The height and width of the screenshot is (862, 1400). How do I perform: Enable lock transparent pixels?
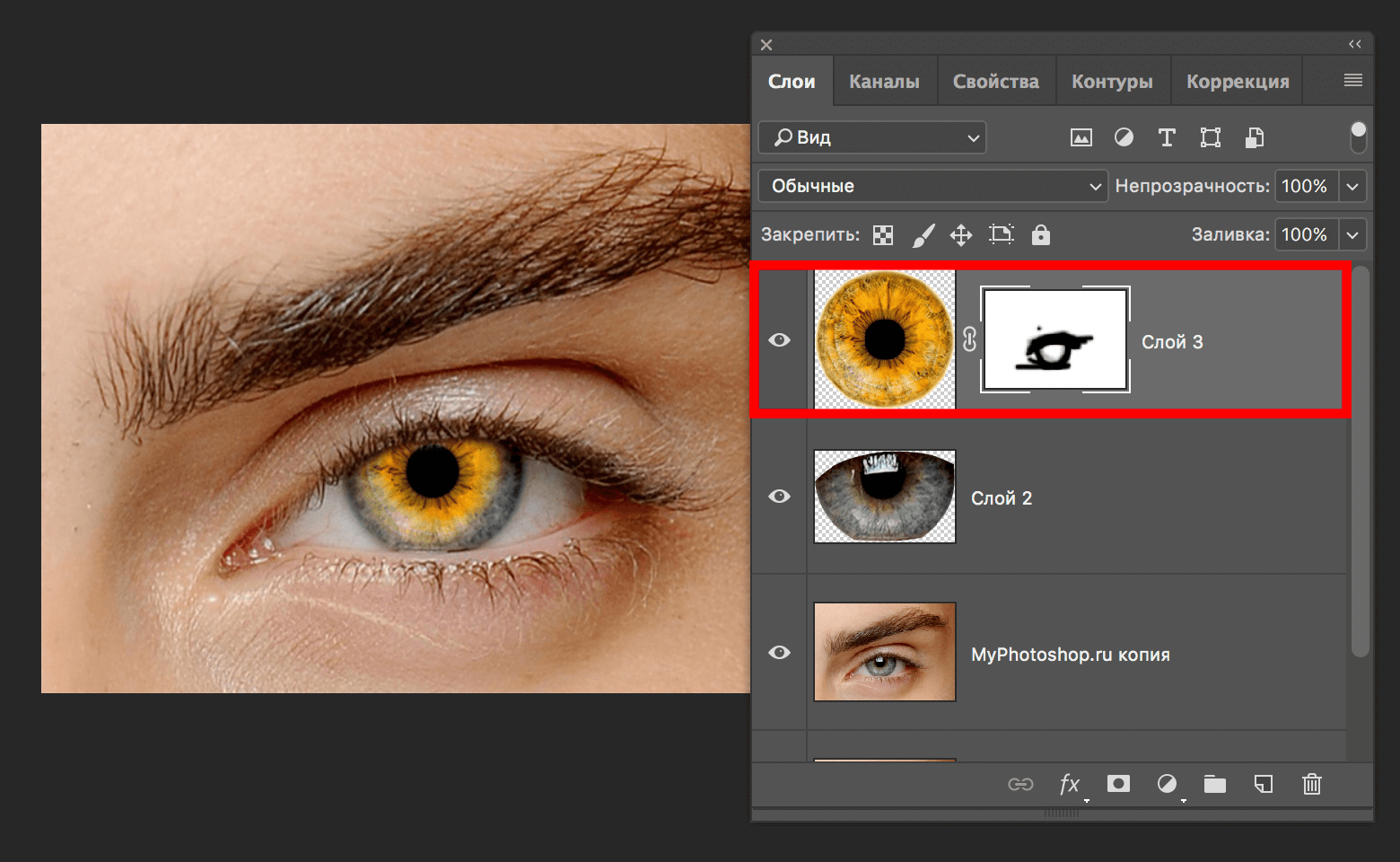pos(882,234)
